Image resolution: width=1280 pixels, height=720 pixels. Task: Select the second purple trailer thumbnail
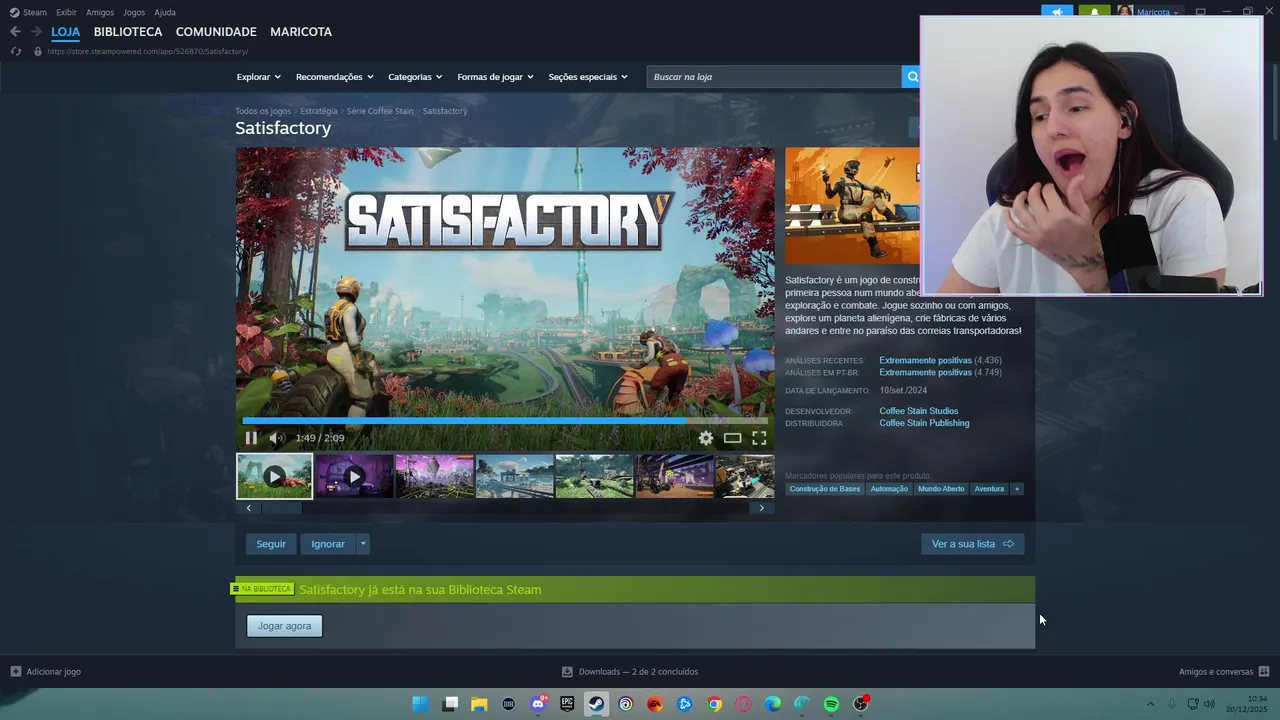pyautogui.click(x=355, y=476)
